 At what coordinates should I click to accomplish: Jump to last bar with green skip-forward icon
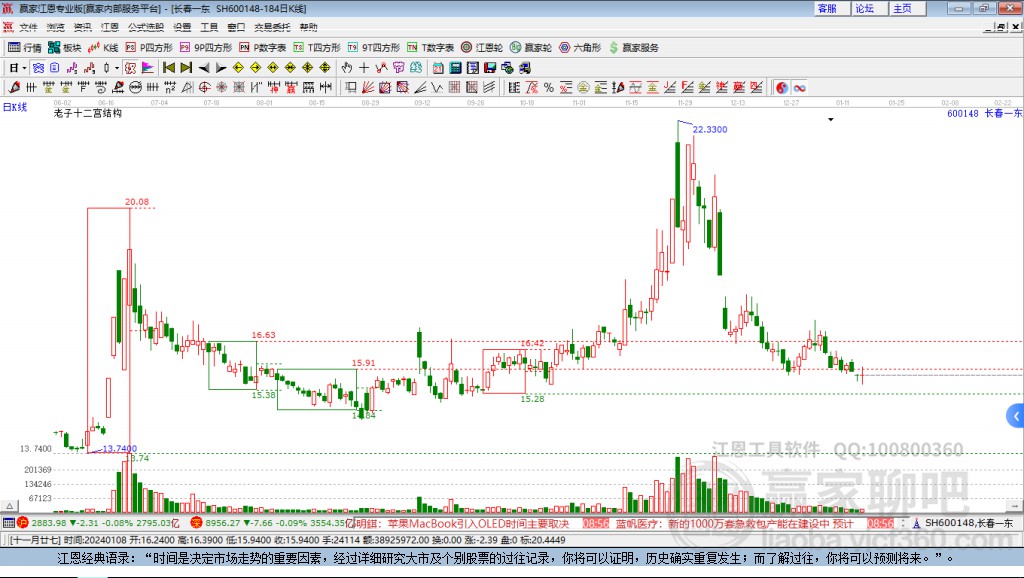[186, 67]
